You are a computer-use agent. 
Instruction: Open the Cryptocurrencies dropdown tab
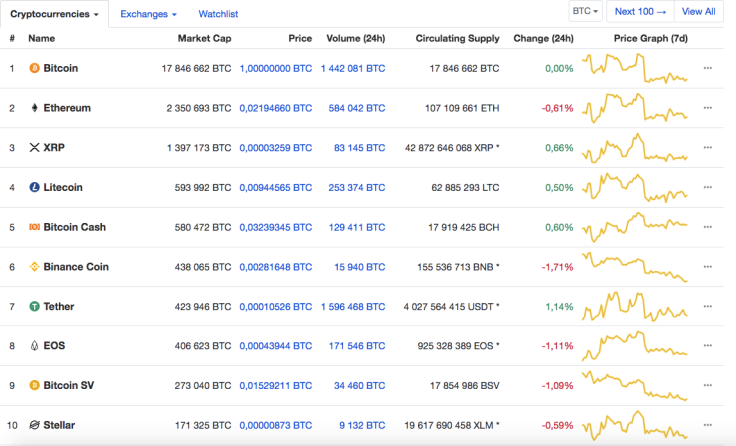click(54, 14)
